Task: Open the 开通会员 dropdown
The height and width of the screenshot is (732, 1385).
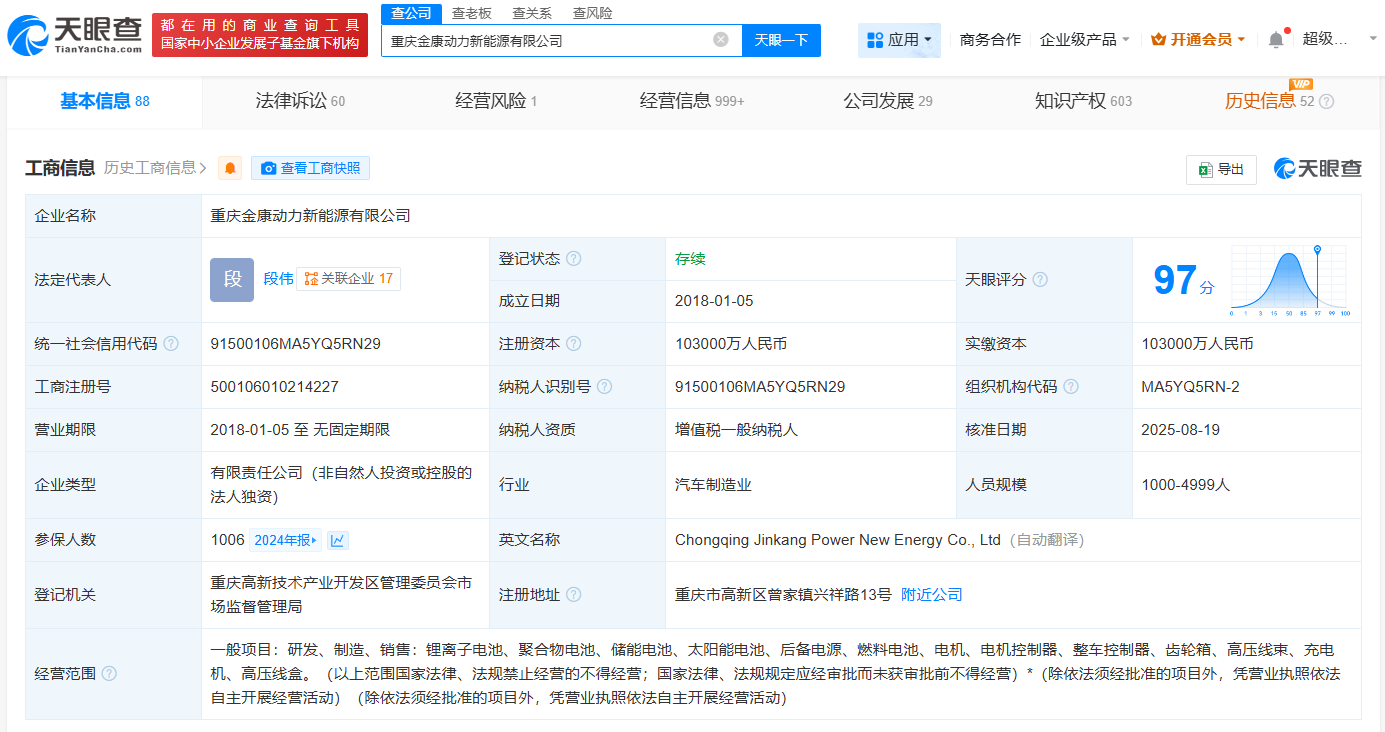Action: pyautogui.click(x=1198, y=38)
